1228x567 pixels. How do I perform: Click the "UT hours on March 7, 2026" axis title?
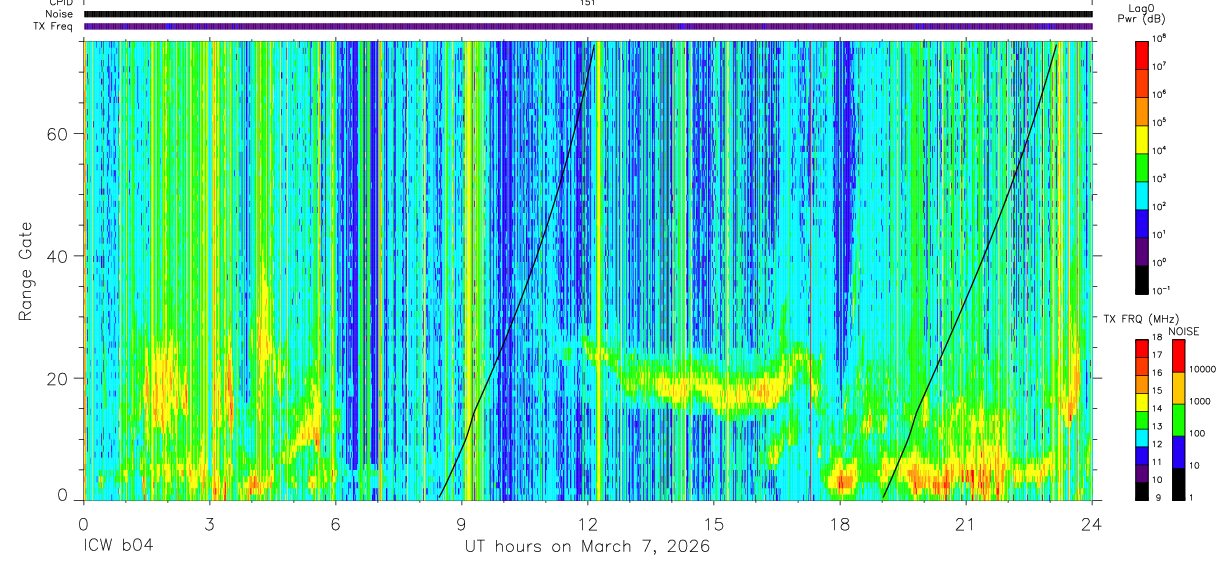pos(587,547)
